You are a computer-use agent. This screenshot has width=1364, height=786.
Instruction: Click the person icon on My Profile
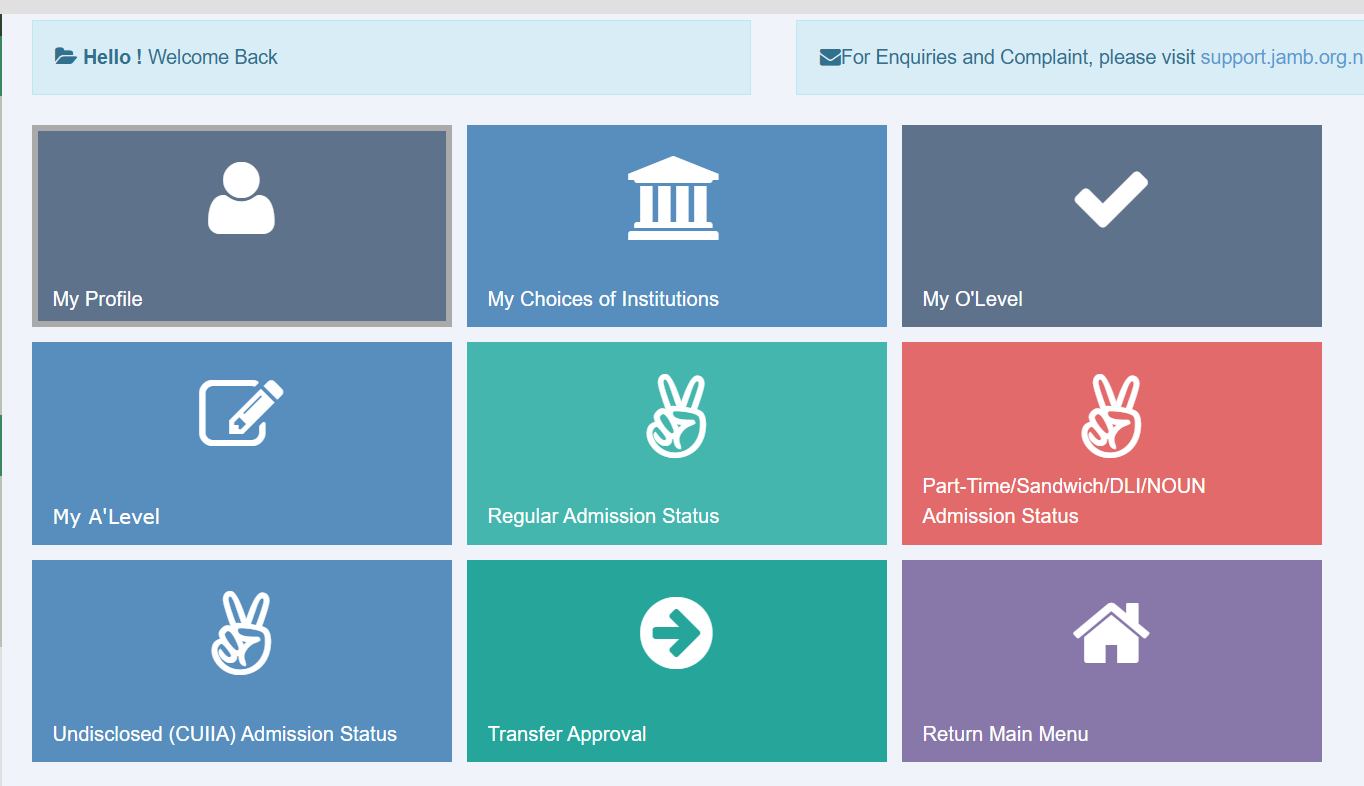[241, 198]
